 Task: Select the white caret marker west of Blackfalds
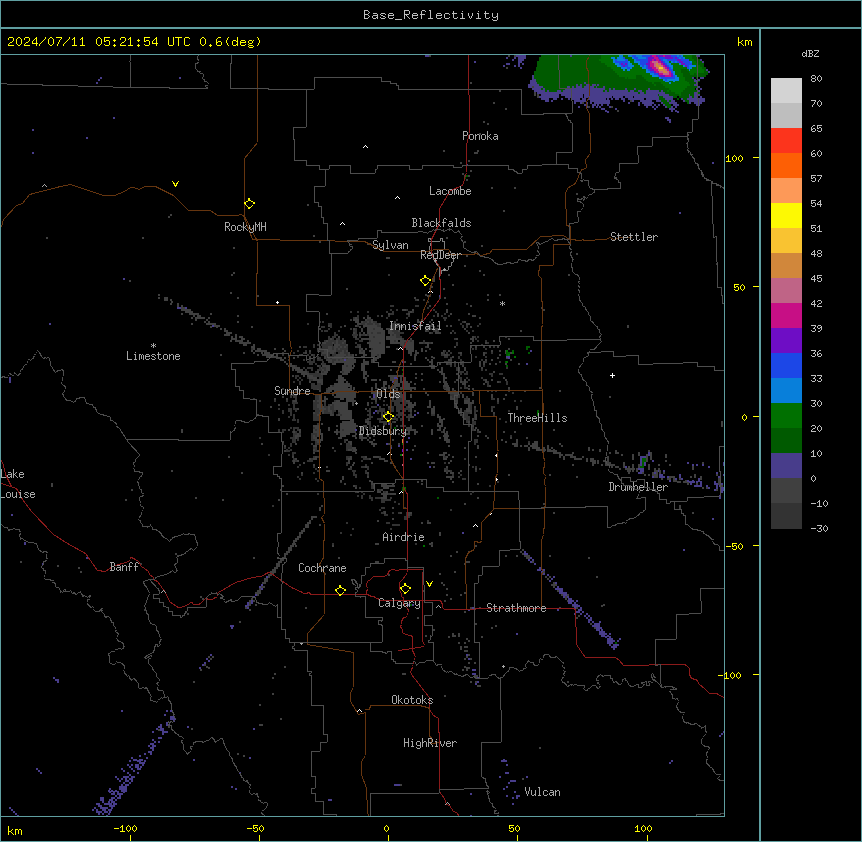342,224
